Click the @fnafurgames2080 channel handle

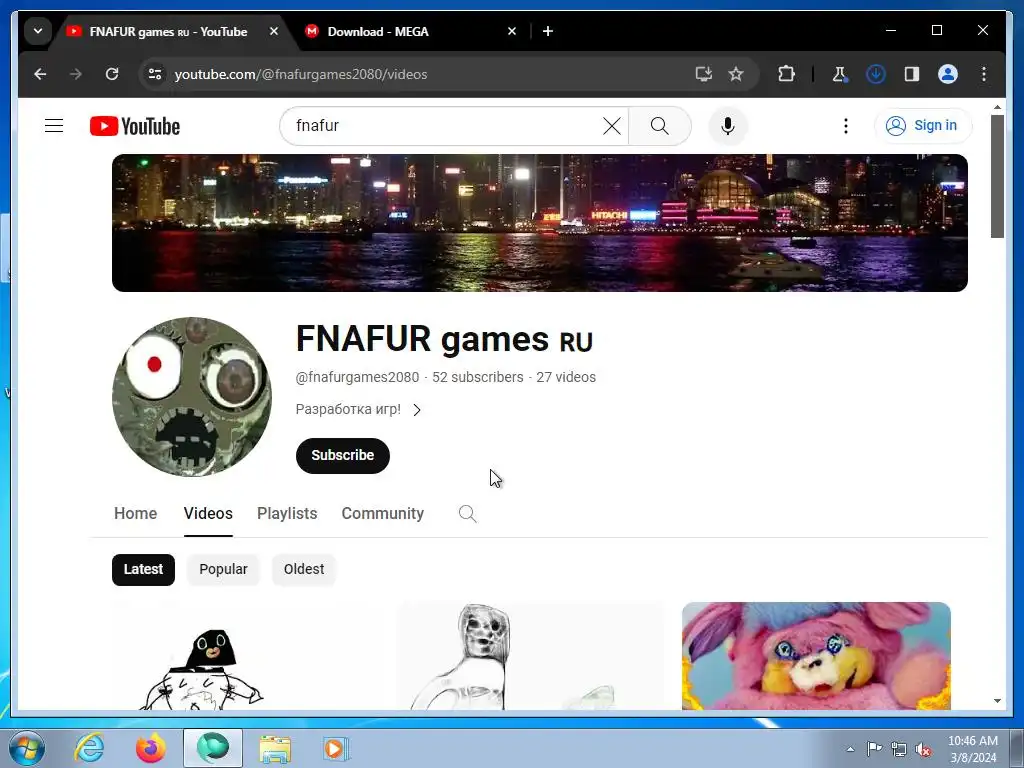357,377
